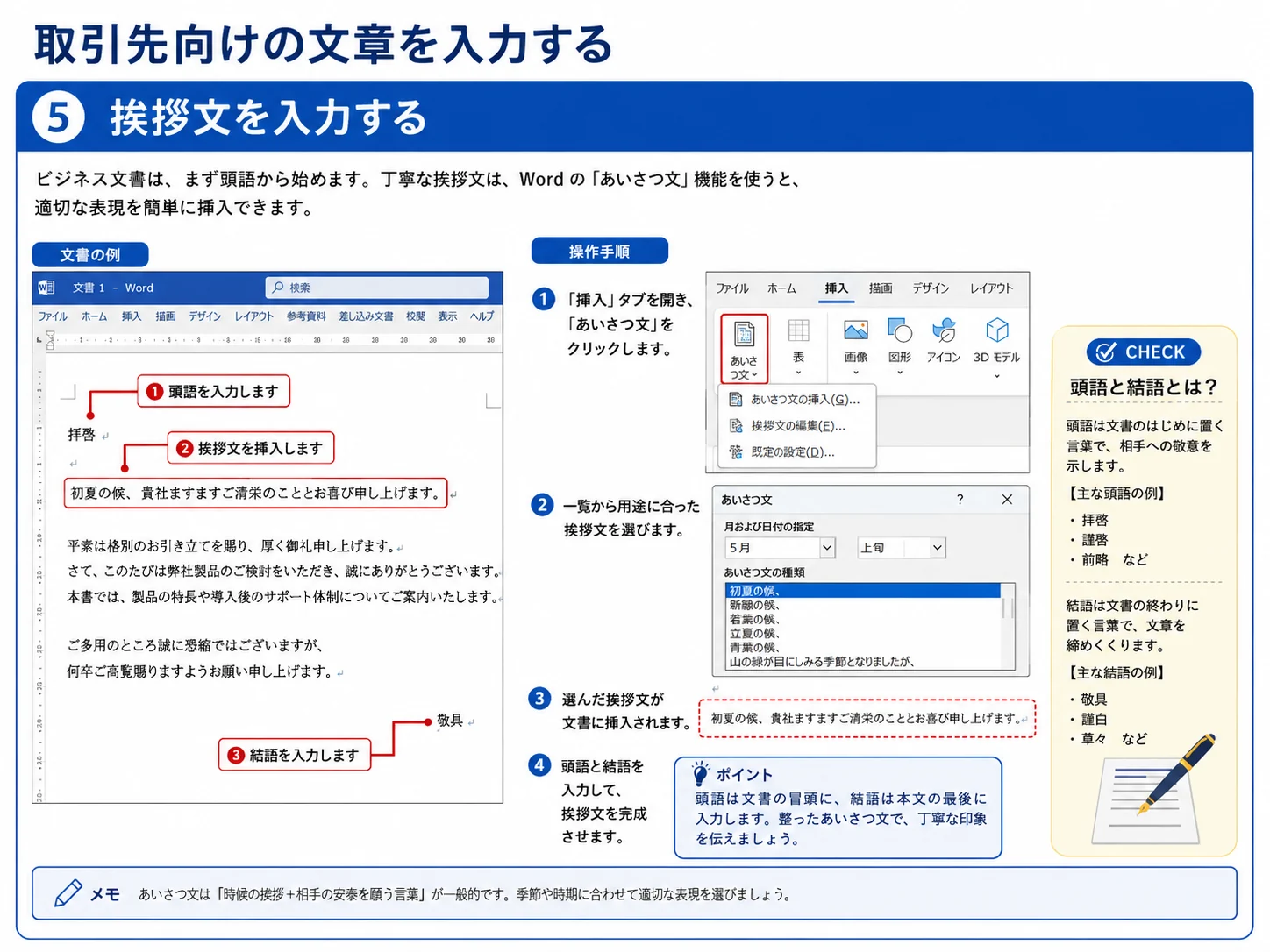The height and width of the screenshot is (952, 1270).
Task: Choose 既定の設定(D)... menu entry
Action: point(795,452)
